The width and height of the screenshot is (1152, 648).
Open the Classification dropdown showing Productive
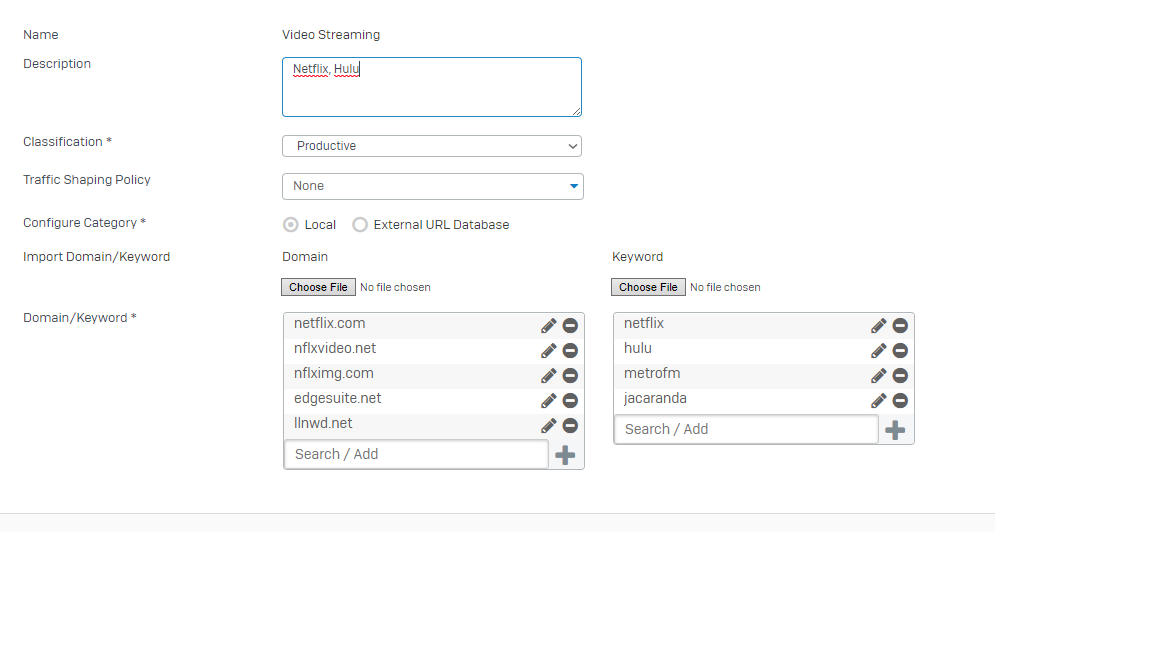click(x=432, y=145)
